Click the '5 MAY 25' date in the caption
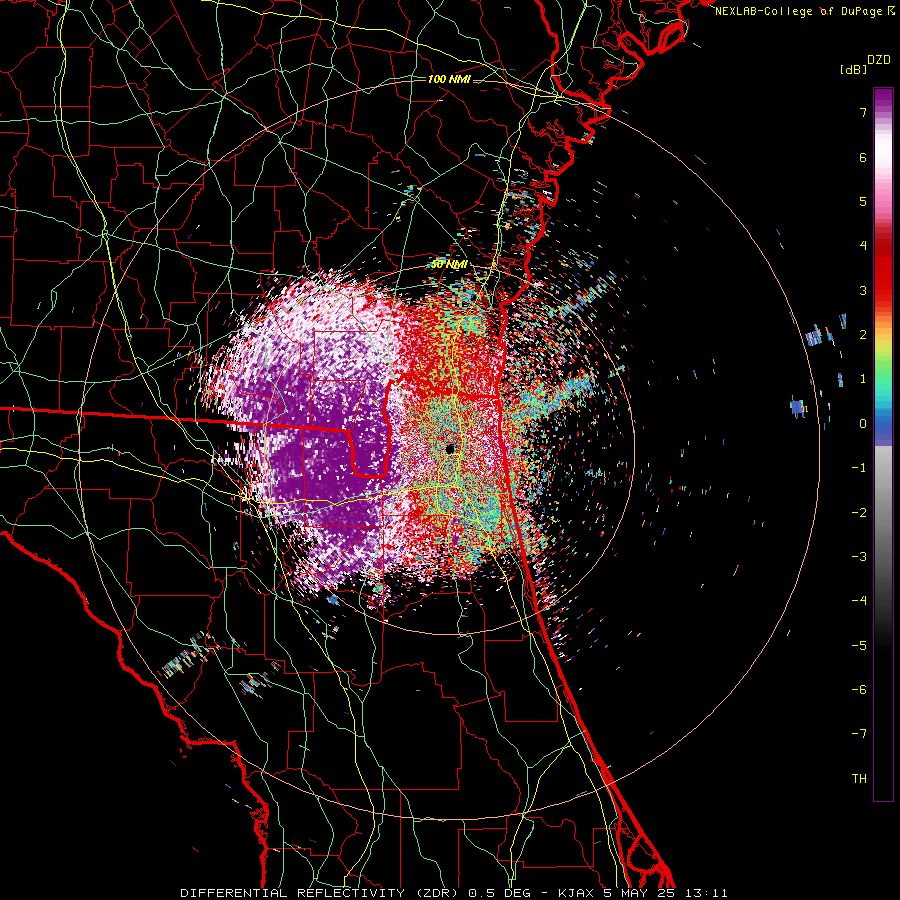The image size is (900, 900). tap(639, 893)
